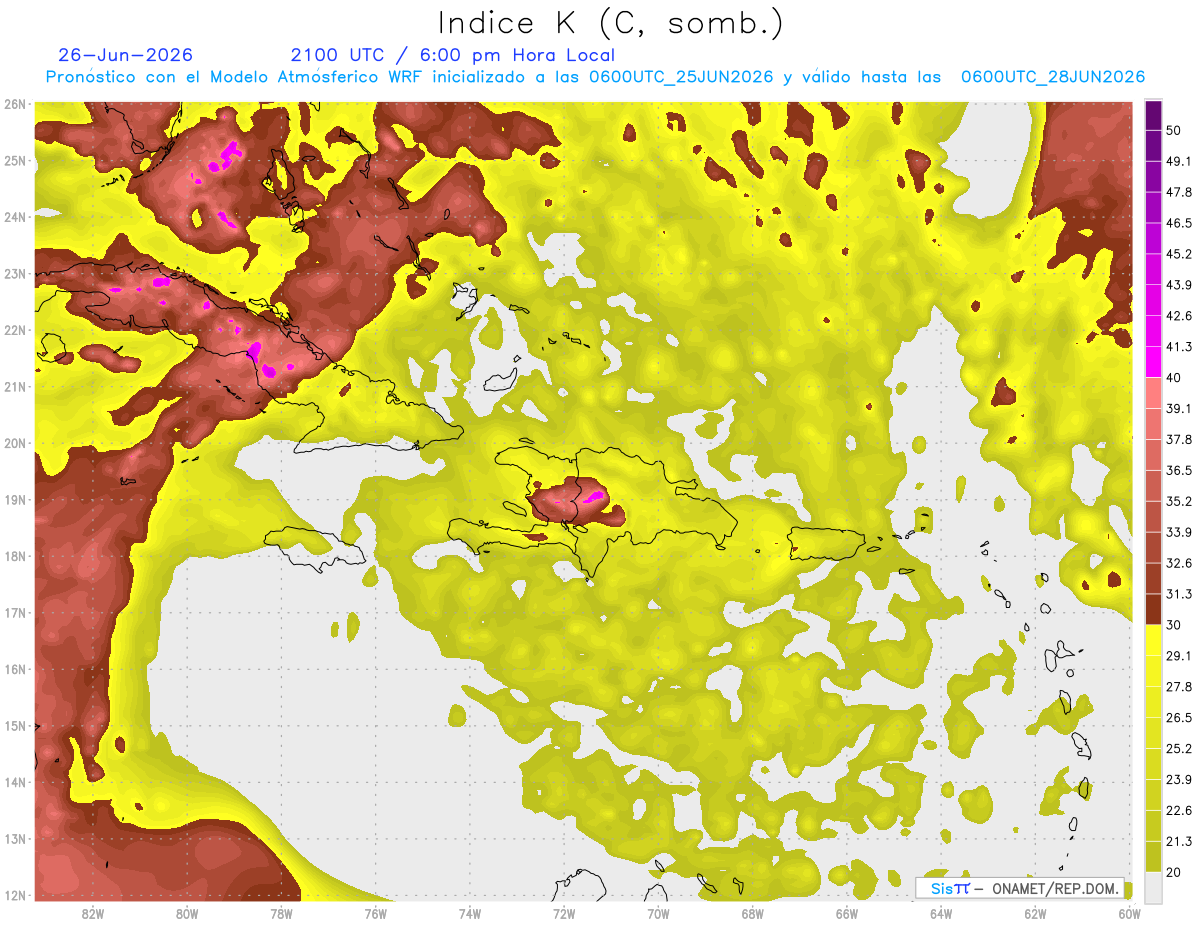Click the colorbar value label 35.2
This screenshot has height=927, width=1200.
point(1179,501)
